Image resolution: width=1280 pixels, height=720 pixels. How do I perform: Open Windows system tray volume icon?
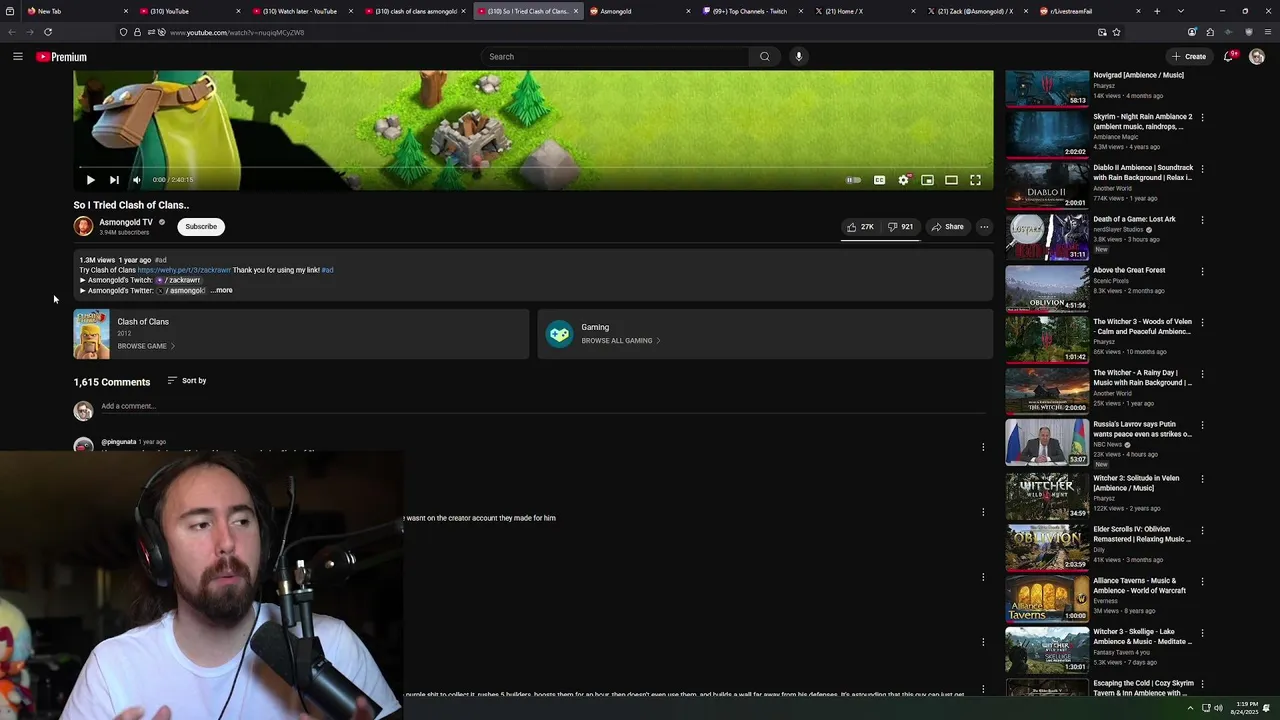pos(1218,708)
